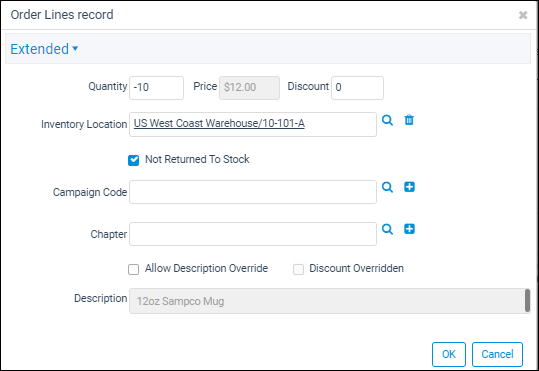Focus the Quantity field showing -10
The height and width of the screenshot is (371, 539).
pyautogui.click(x=156, y=88)
